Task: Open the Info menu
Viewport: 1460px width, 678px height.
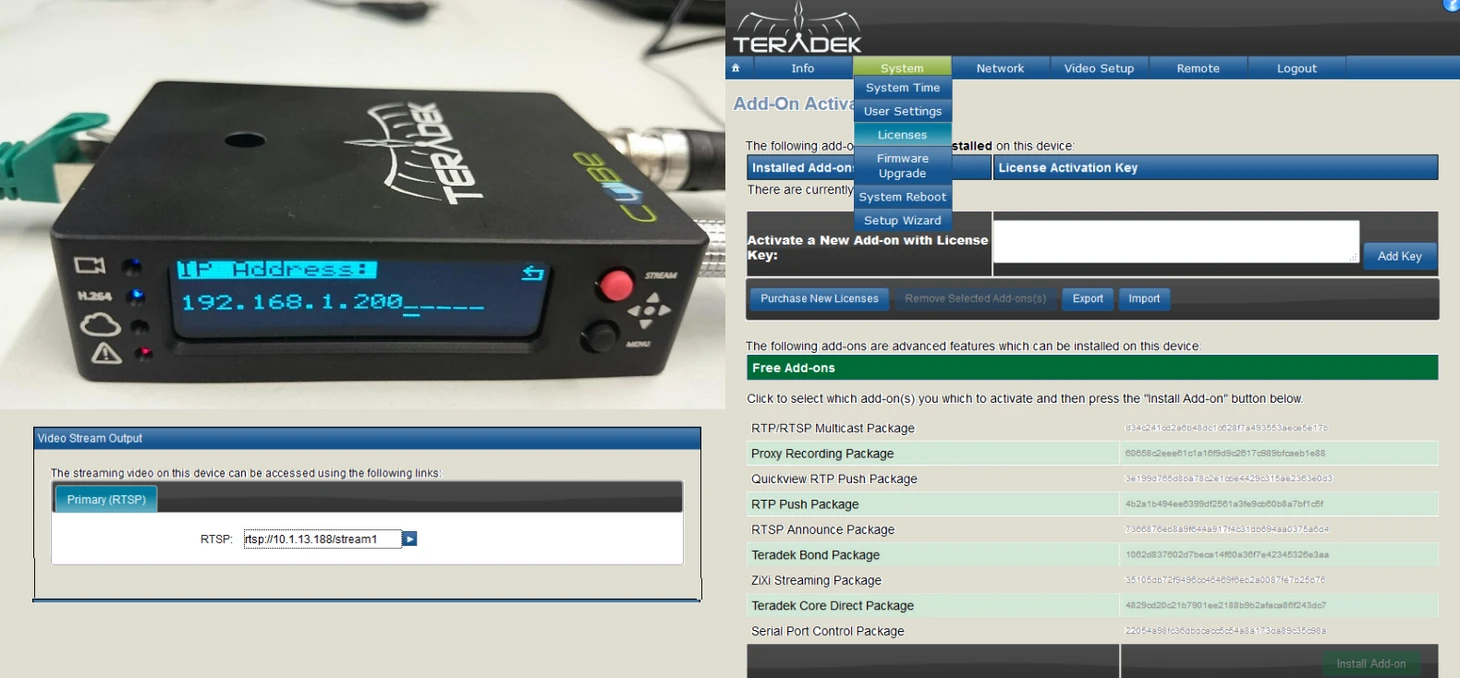Action: click(802, 68)
